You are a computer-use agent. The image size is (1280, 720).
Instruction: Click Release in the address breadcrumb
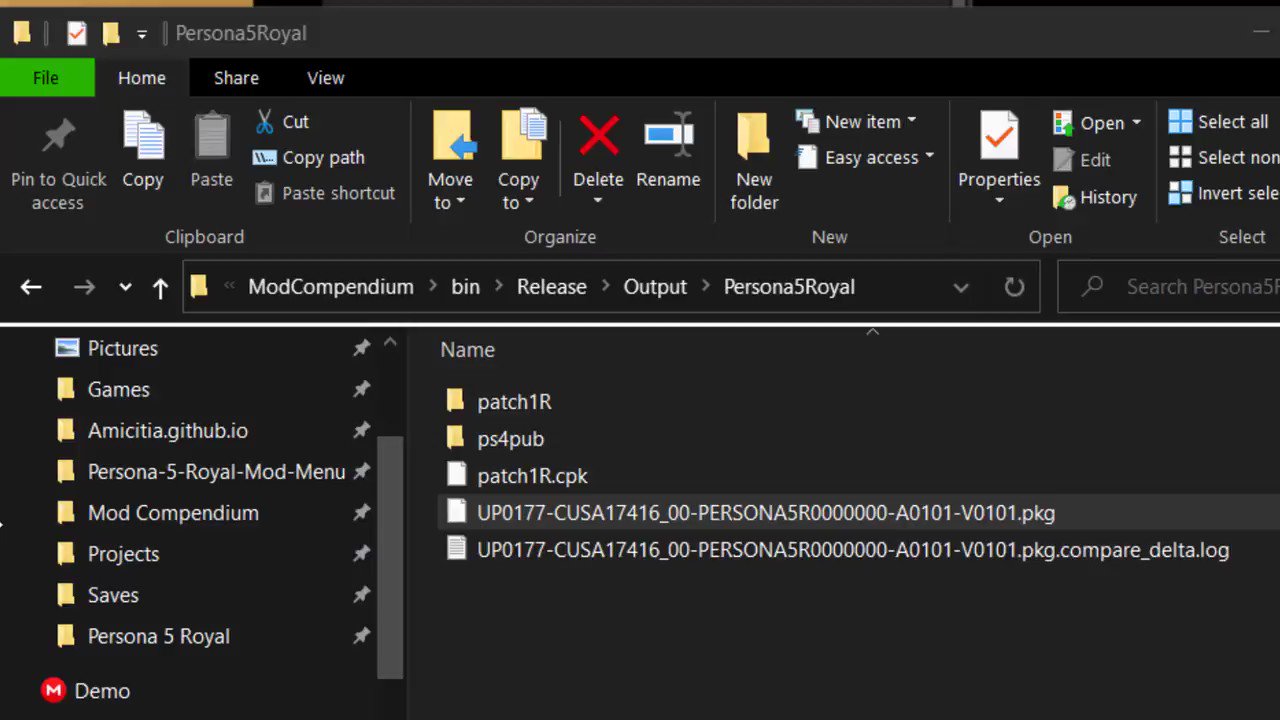(552, 287)
